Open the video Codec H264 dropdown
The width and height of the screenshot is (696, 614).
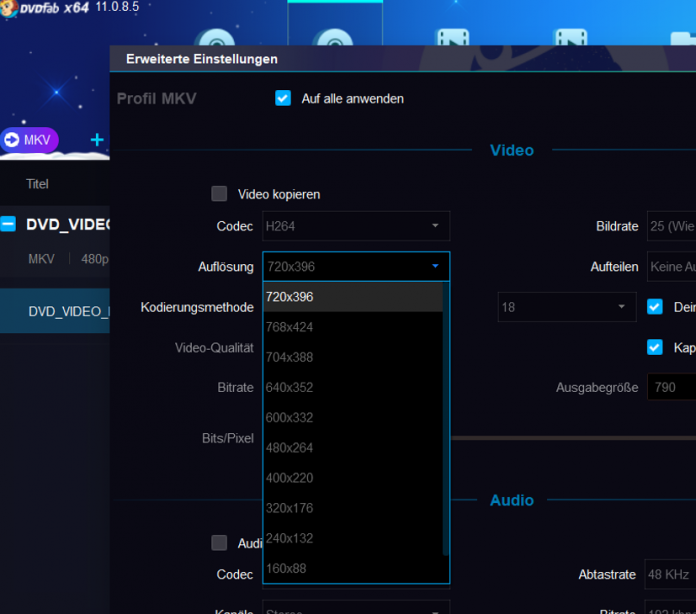[356, 226]
